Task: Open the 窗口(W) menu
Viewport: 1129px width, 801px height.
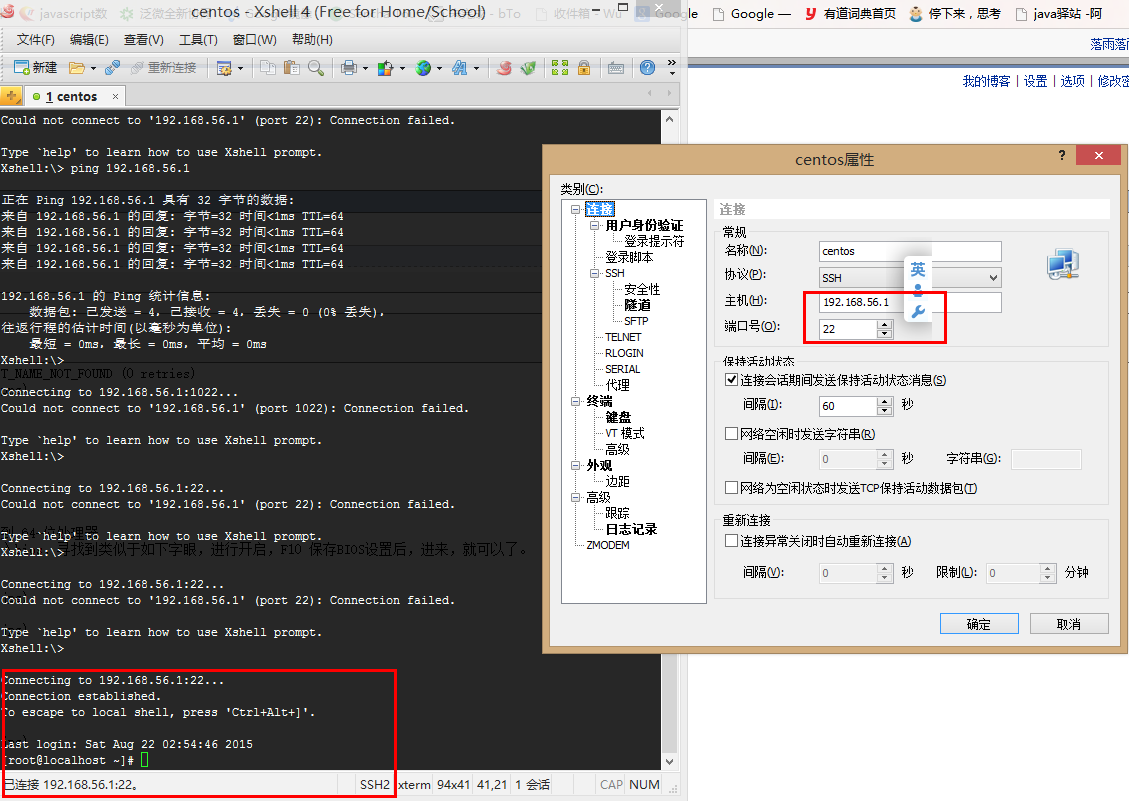Action: coord(255,40)
